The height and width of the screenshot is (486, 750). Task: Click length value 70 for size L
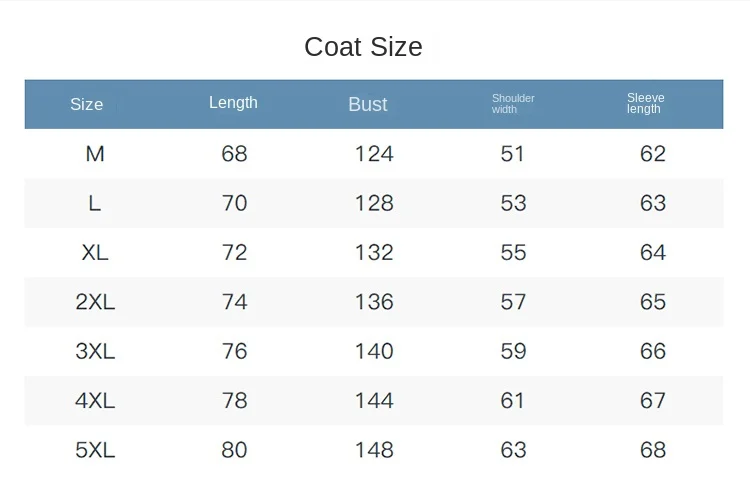tap(234, 203)
